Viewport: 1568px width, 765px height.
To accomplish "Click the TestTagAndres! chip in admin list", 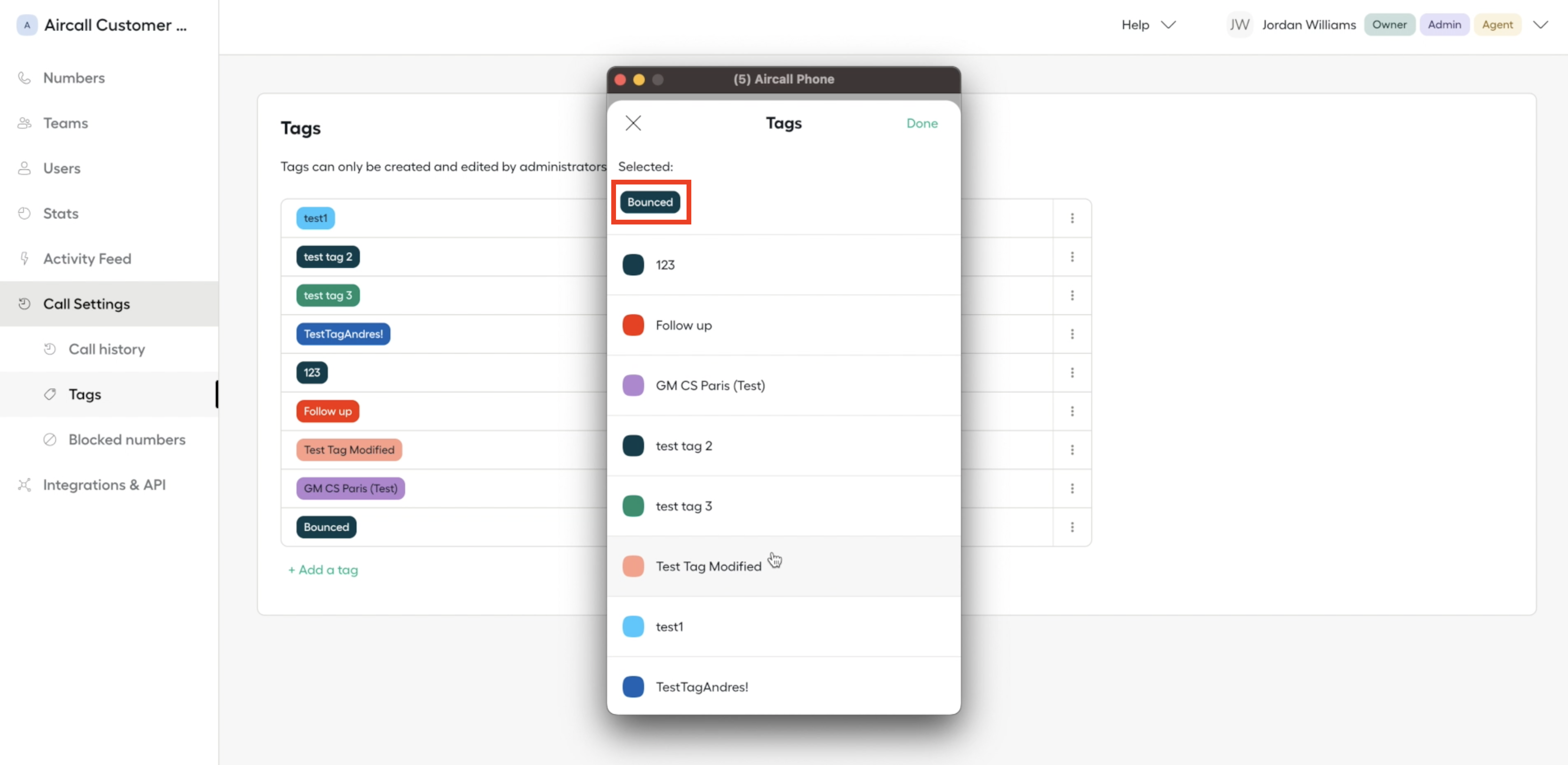I will [x=344, y=334].
